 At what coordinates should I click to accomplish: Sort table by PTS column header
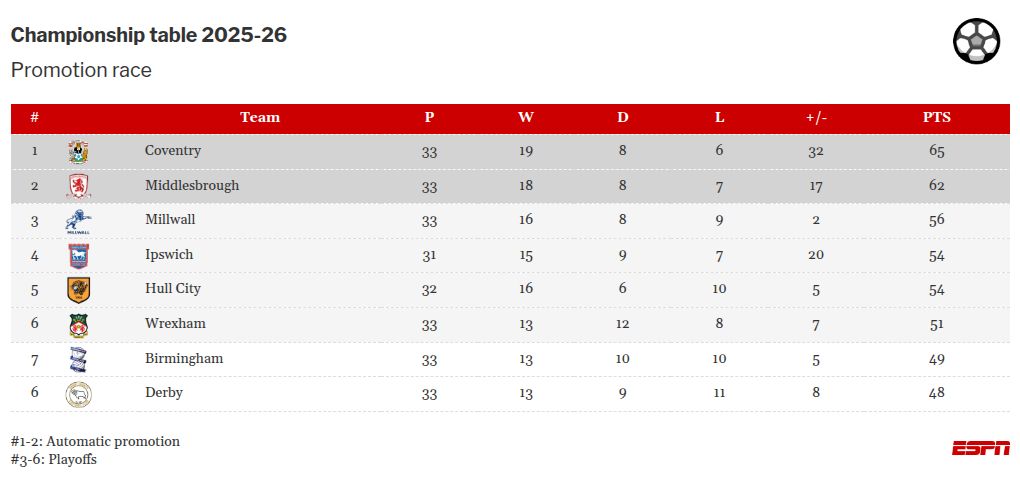(936, 117)
